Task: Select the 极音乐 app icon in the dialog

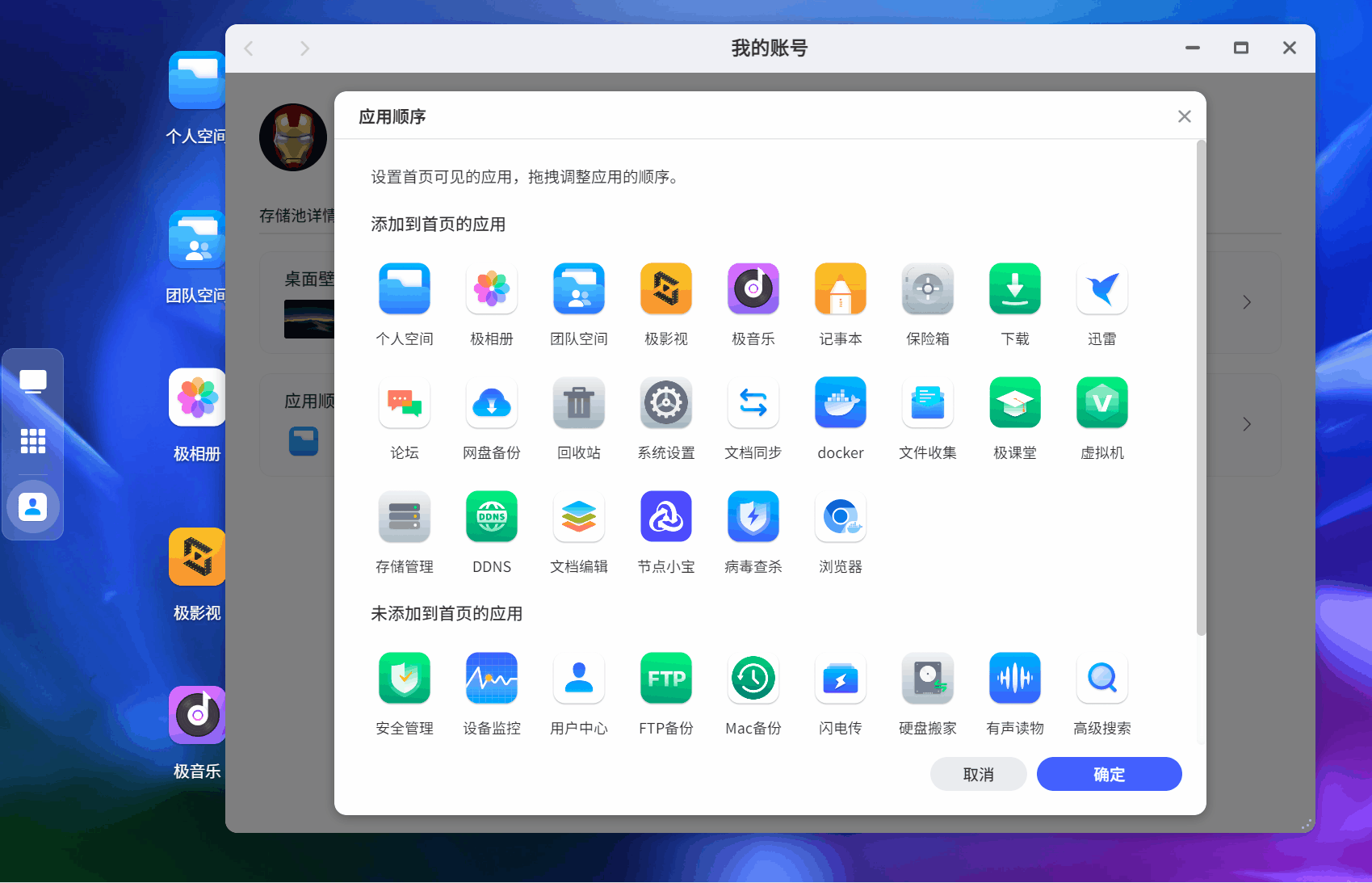Action: (x=753, y=288)
